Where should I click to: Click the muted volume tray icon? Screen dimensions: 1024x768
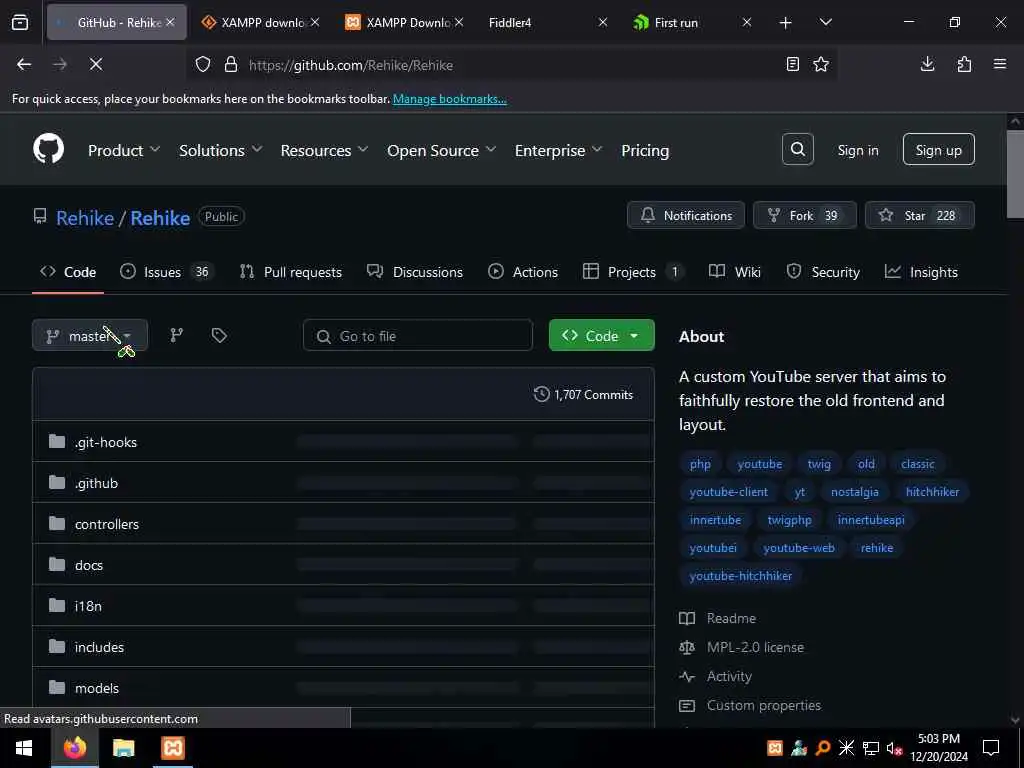(x=894, y=748)
